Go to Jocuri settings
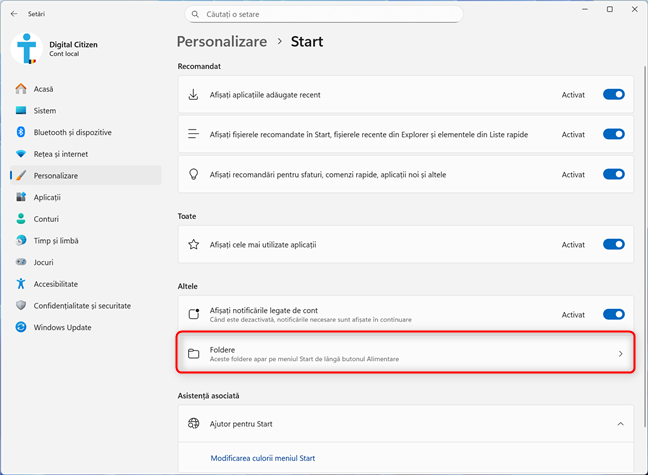 45,262
